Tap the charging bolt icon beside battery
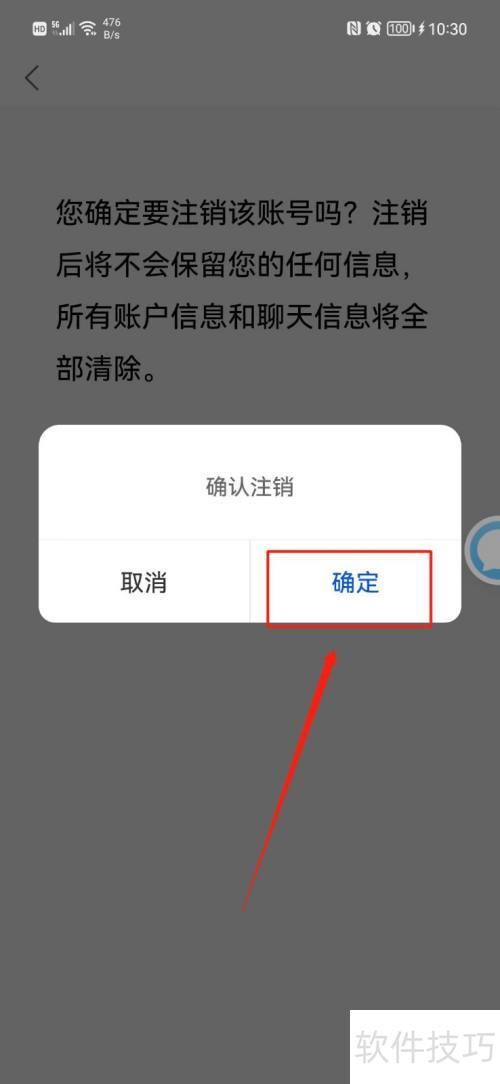This screenshot has height=1084, width=500. coord(421,29)
